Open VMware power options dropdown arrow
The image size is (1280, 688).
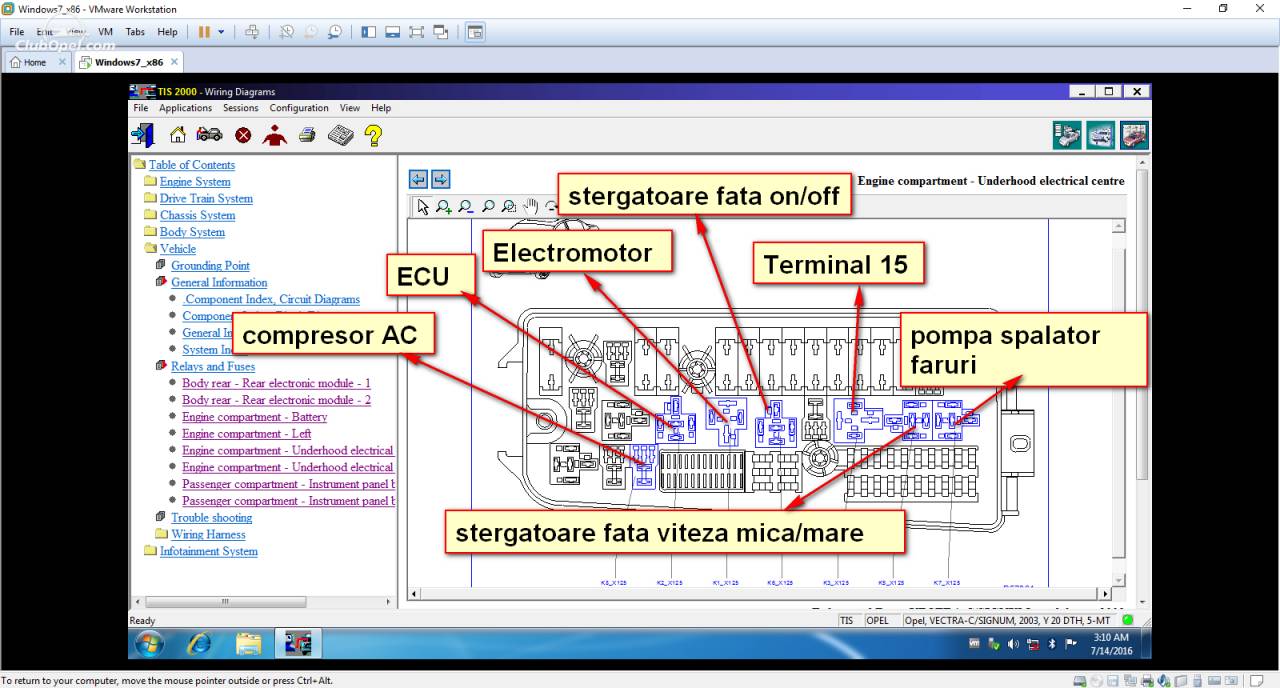pos(221,32)
